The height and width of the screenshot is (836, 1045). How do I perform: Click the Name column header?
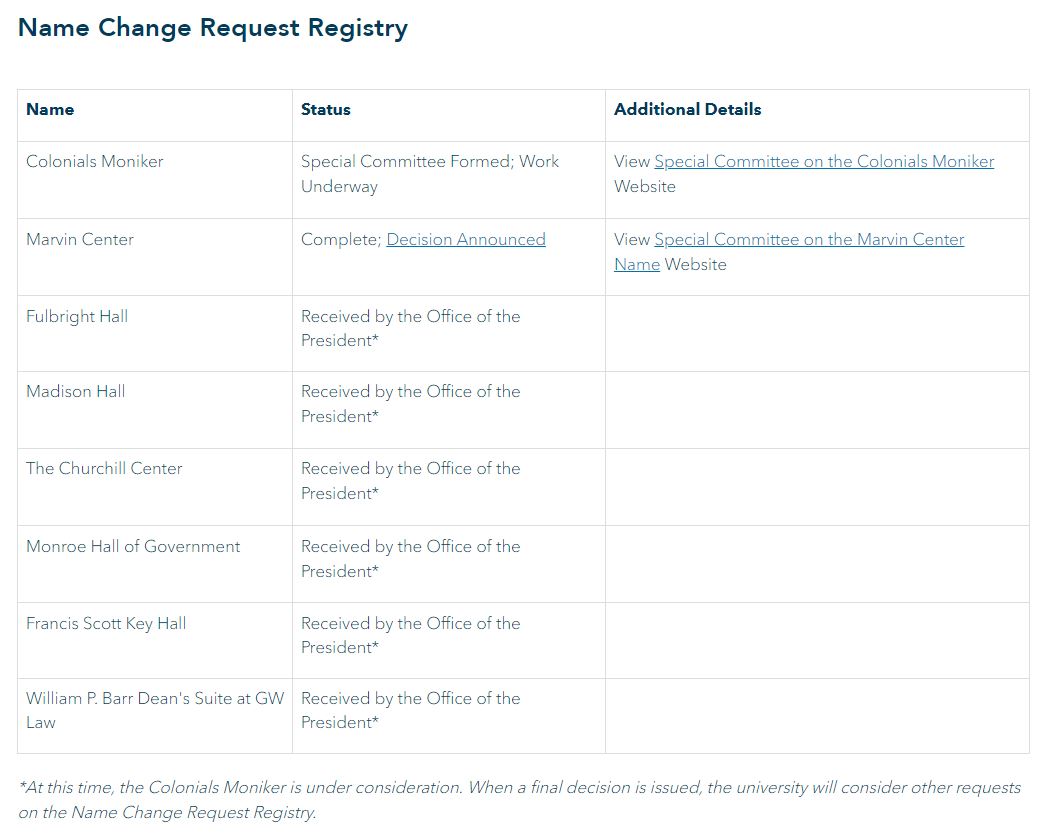point(50,110)
